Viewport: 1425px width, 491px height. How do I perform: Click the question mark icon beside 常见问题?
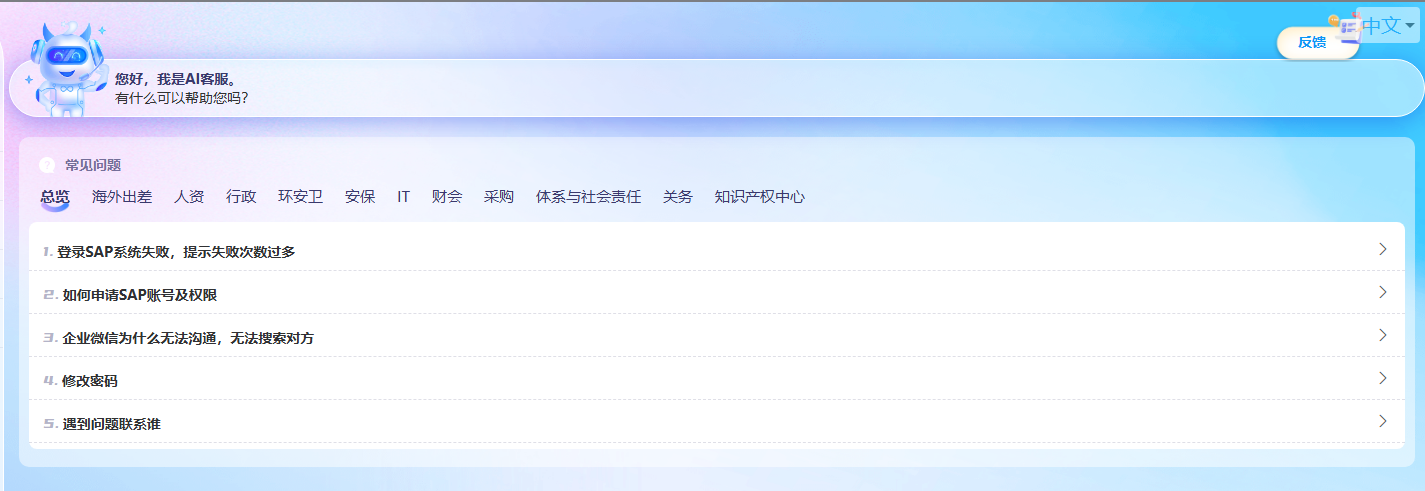(47, 165)
